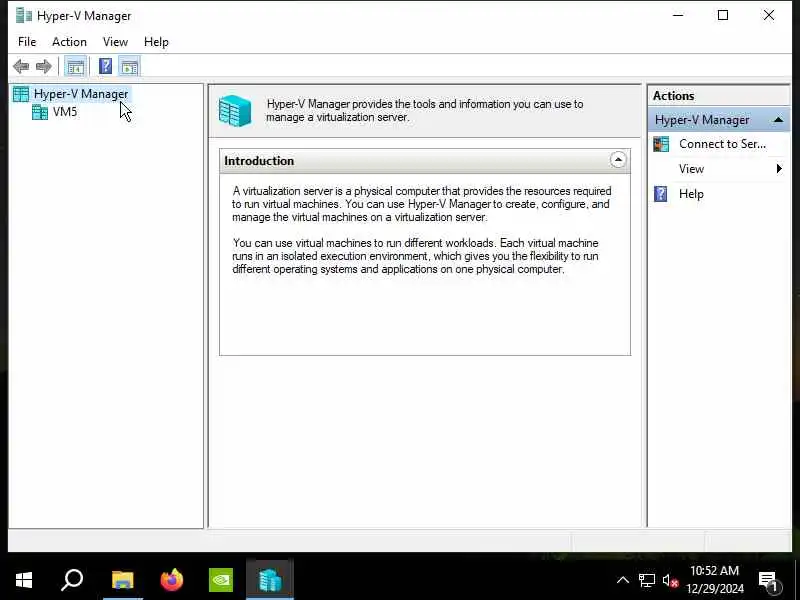The image size is (800, 600).
Task: Open Windows search from the taskbar
Action: tap(72, 580)
